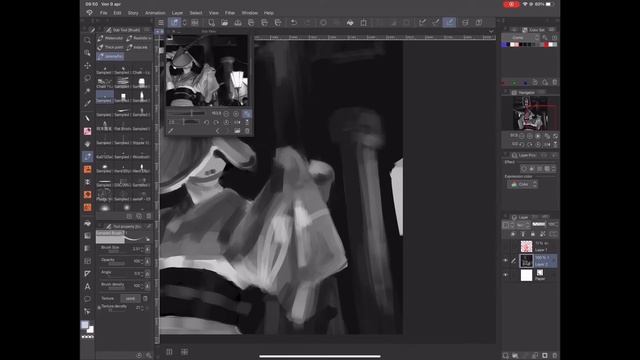The width and height of the screenshot is (640, 360).
Task: Expand the Angle options button
Action: pyautogui.click(x=147, y=273)
